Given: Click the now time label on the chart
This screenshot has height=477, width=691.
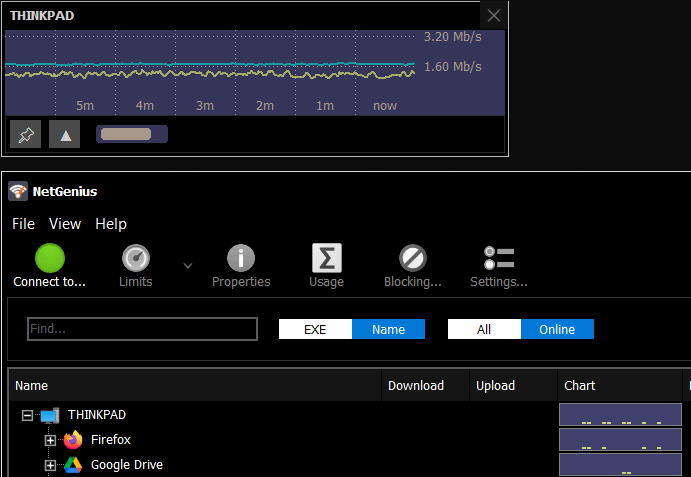Looking at the screenshot, I should click(x=385, y=106).
